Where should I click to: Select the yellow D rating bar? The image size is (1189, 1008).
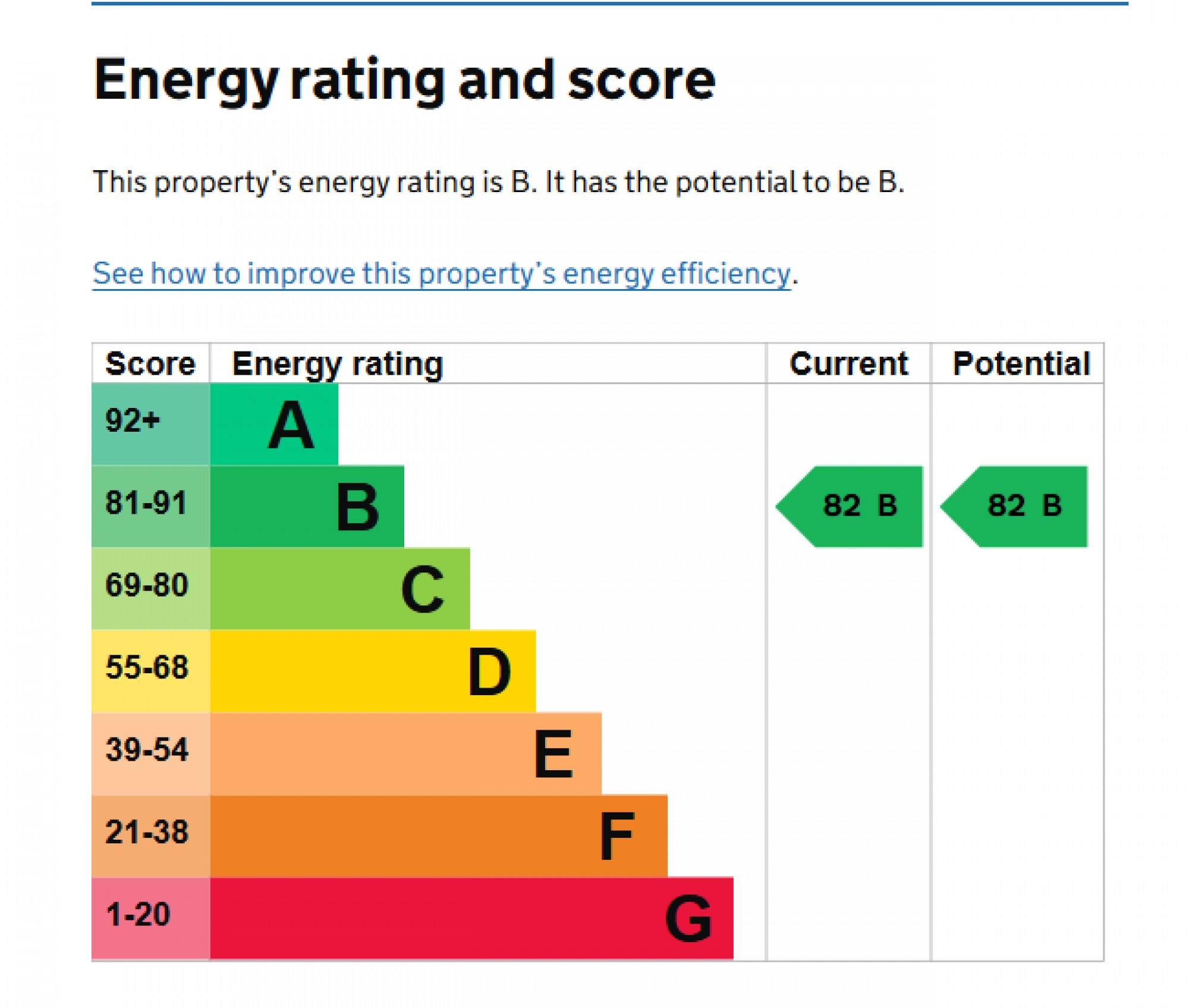click(x=372, y=671)
